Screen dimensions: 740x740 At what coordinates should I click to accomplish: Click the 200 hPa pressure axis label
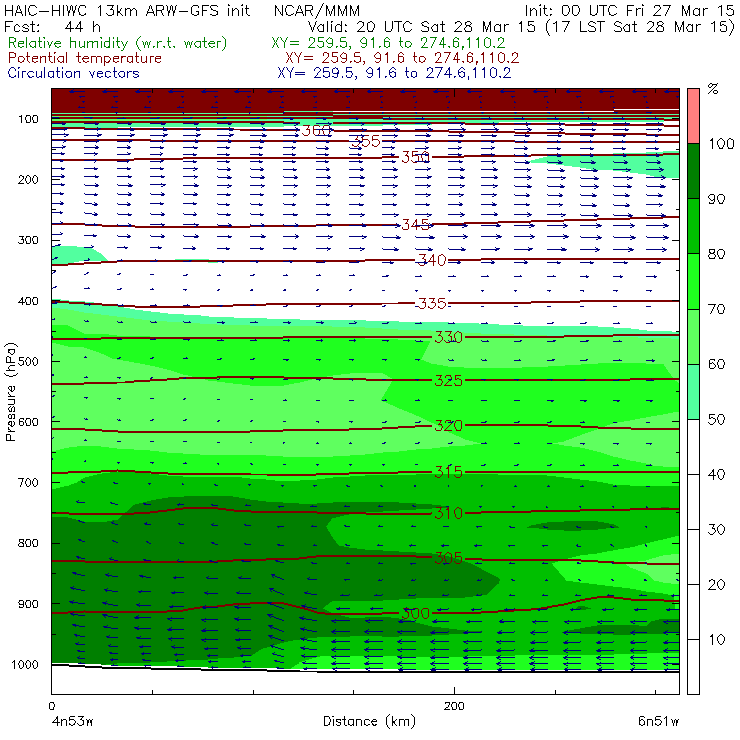point(28,180)
